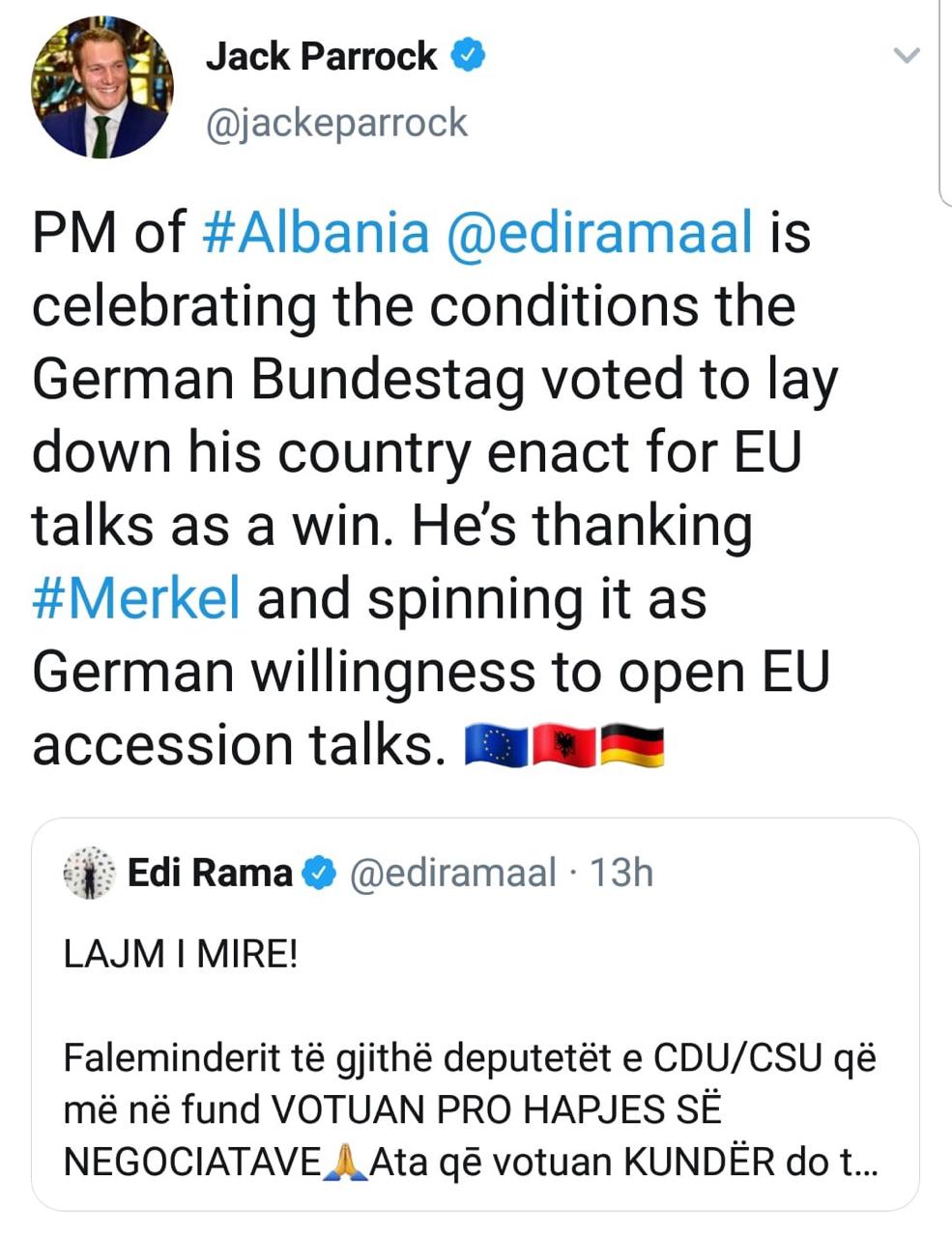The height and width of the screenshot is (1237, 952).
Task: Click the verified badge next to Edi Rama
Action: [x=319, y=874]
